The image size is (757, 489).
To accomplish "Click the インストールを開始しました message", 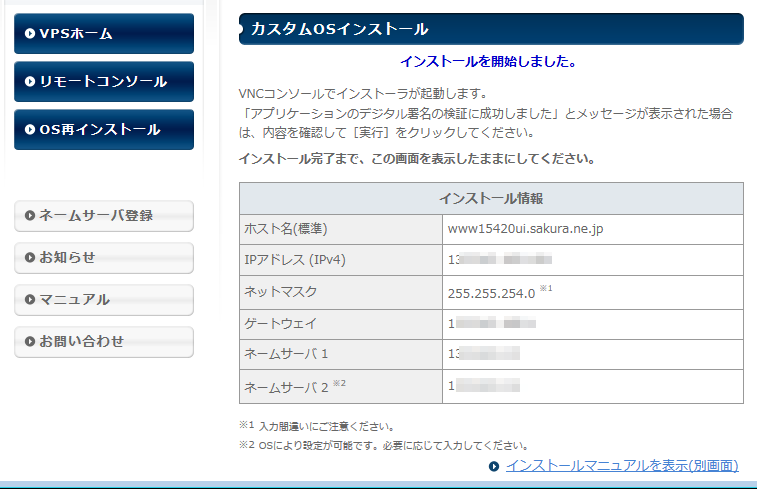I will 488,61.
